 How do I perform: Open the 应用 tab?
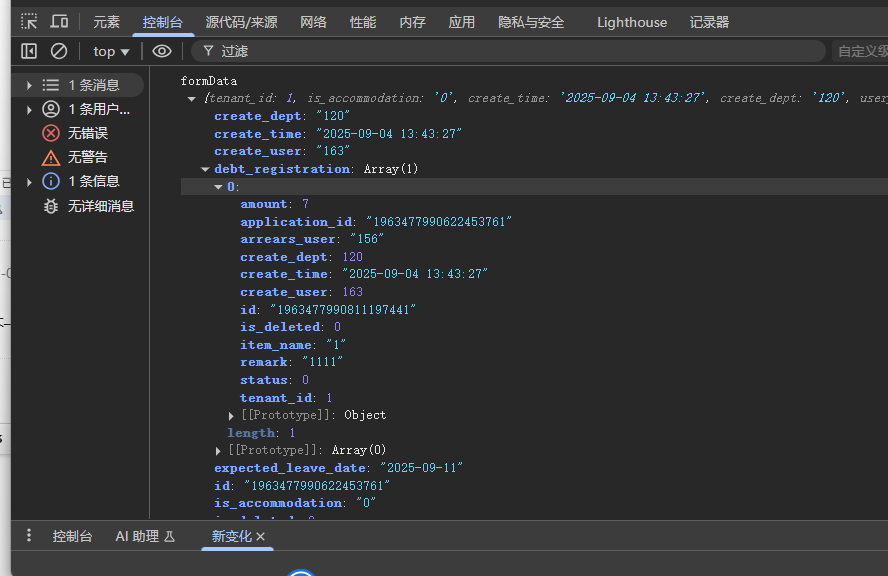(462, 22)
